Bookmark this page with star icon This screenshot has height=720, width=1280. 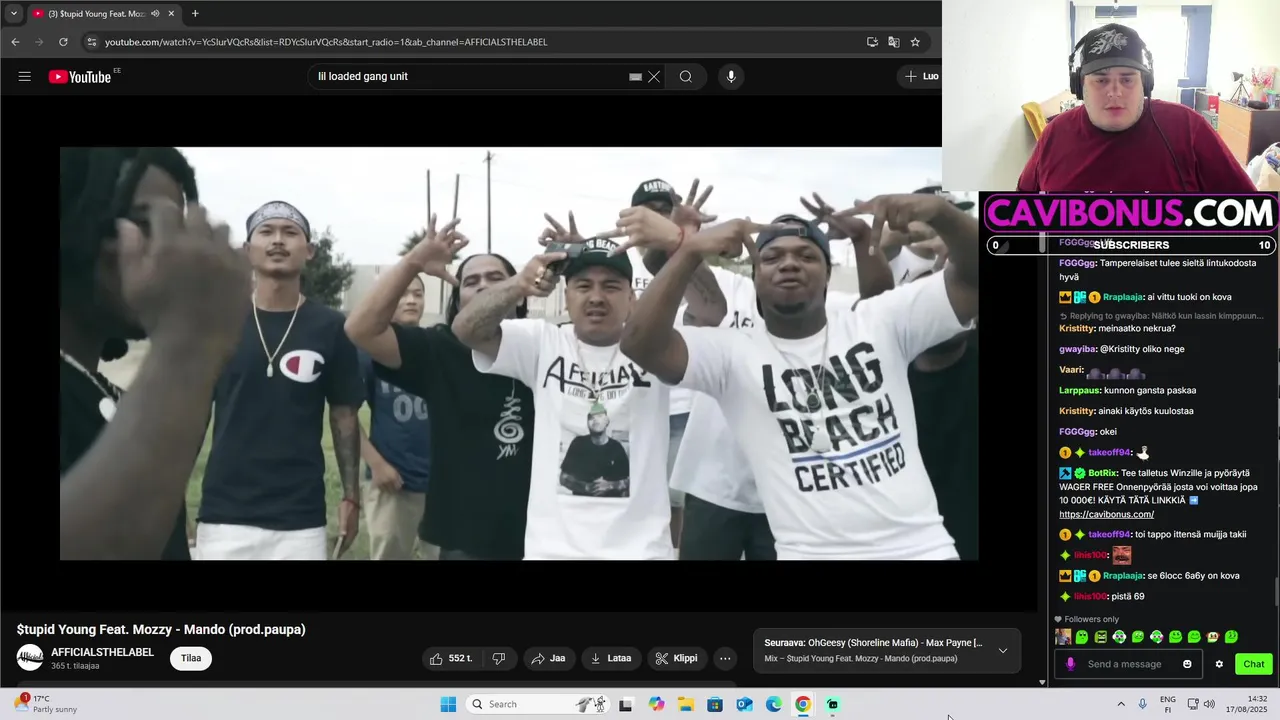[915, 42]
